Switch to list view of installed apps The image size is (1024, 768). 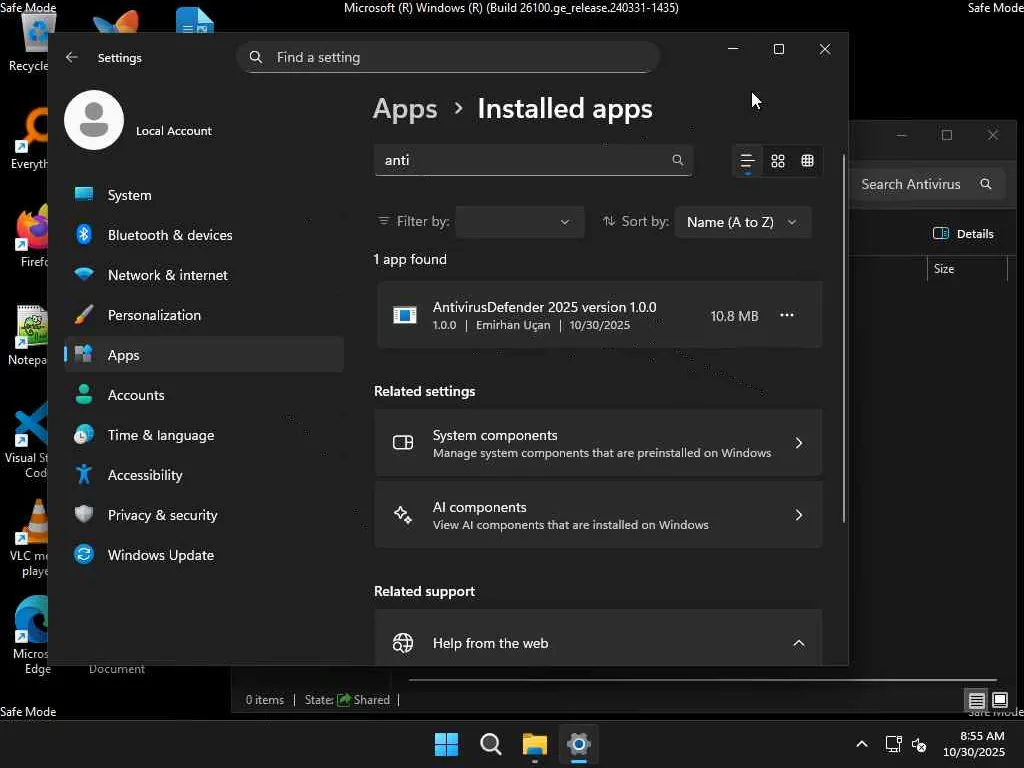pyautogui.click(x=747, y=161)
